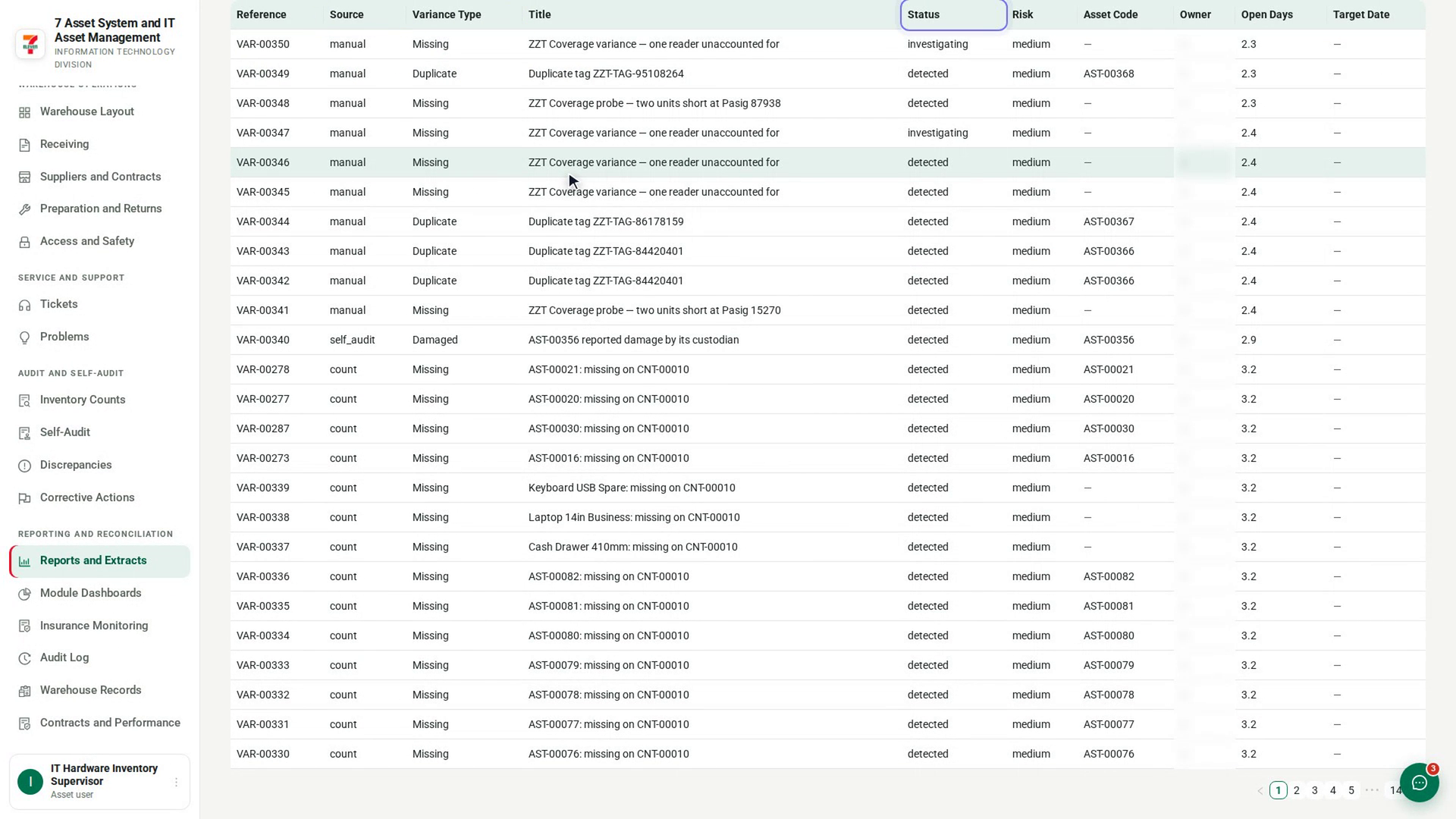This screenshot has height=819, width=1456.
Task: Select 'Laptop 14in Business' variance title
Action: (x=634, y=517)
